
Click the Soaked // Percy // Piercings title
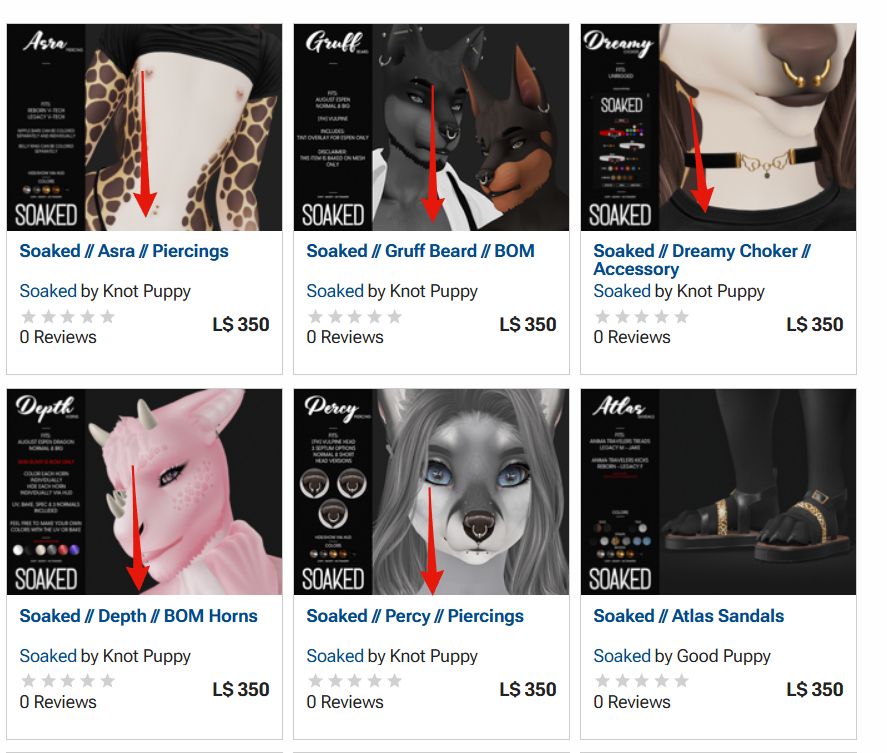pyautogui.click(x=415, y=616)
